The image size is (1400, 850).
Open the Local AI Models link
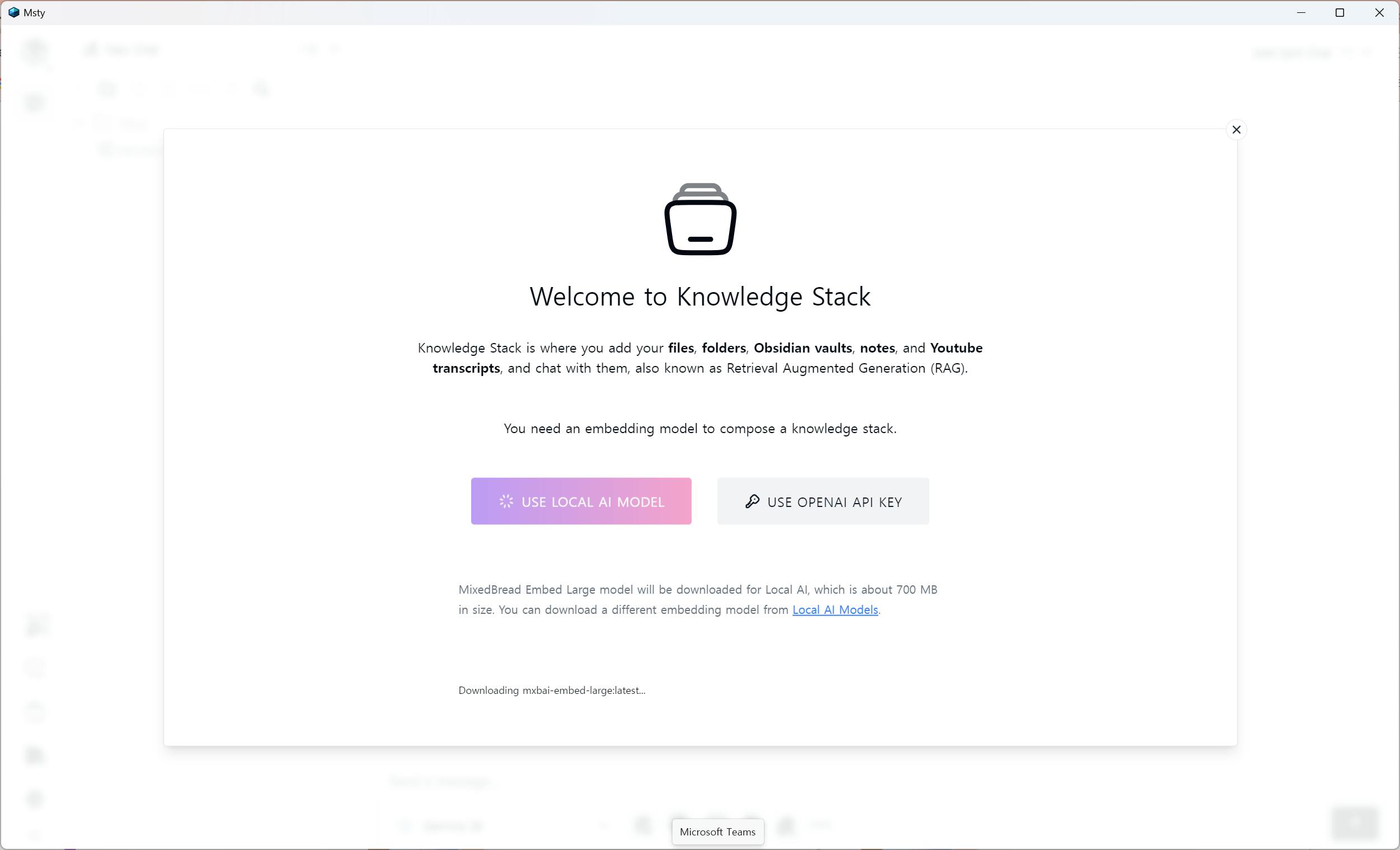pos(835,609)
